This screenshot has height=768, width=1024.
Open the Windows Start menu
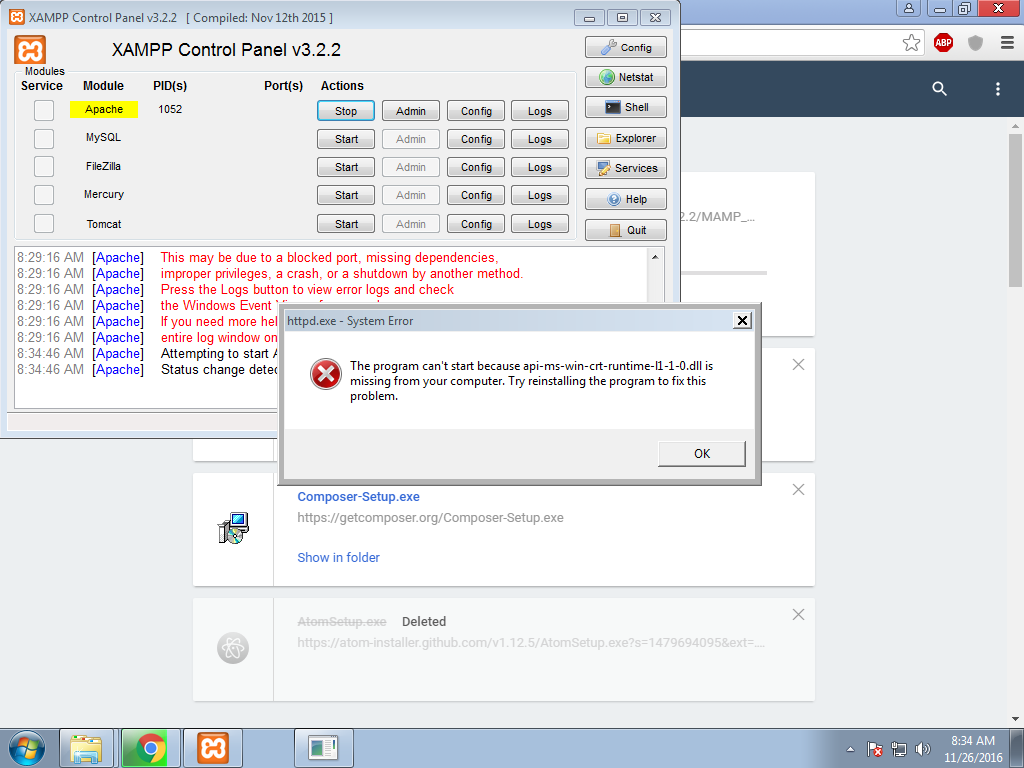[x=27, y=748]
